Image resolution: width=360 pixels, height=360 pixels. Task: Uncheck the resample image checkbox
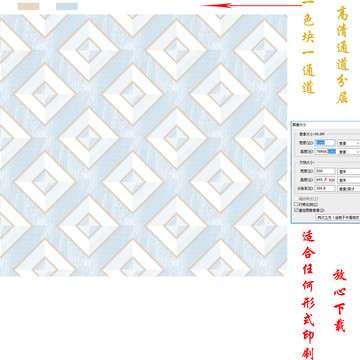click(x=296, y=210)
